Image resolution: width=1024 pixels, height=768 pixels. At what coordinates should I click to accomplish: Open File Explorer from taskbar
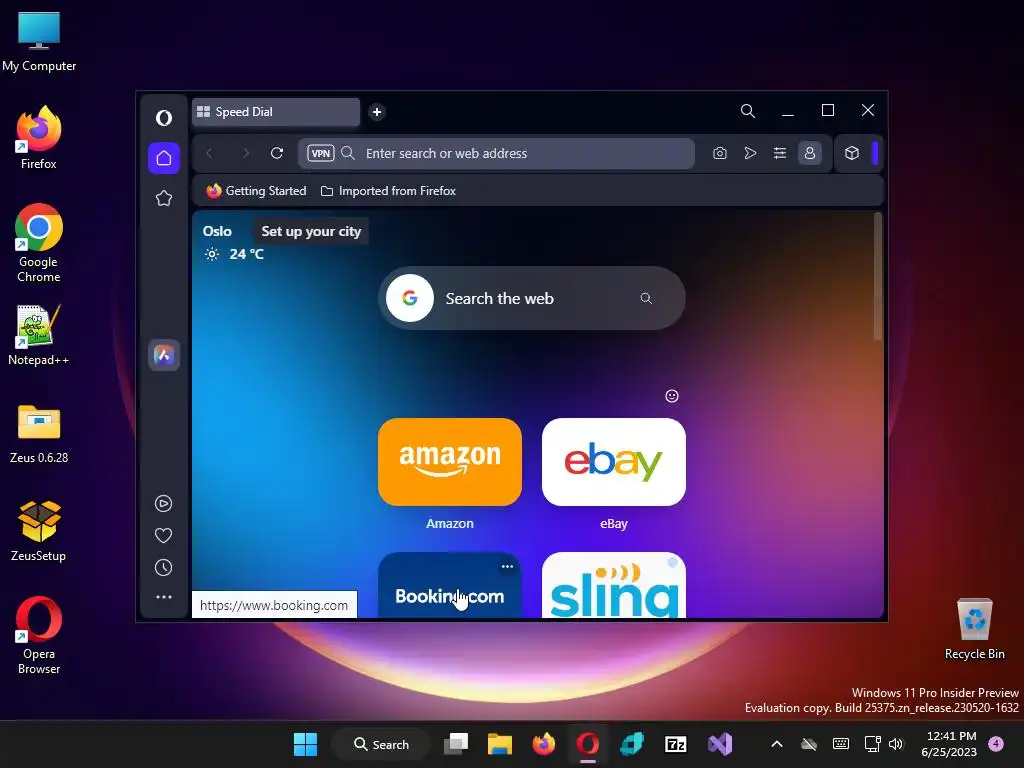point(500,744)
